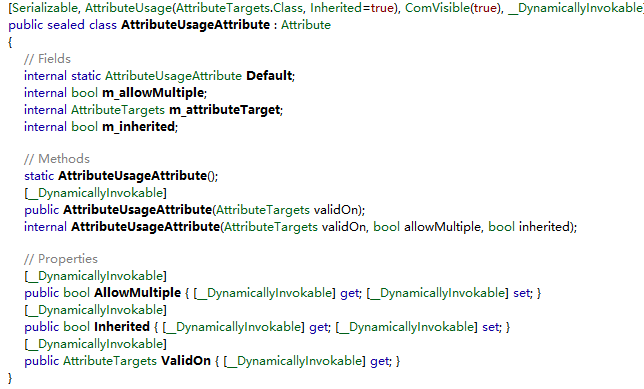Open the get accessor of ValidOn
Screen dimensions: 644x389
coord(380,361)
